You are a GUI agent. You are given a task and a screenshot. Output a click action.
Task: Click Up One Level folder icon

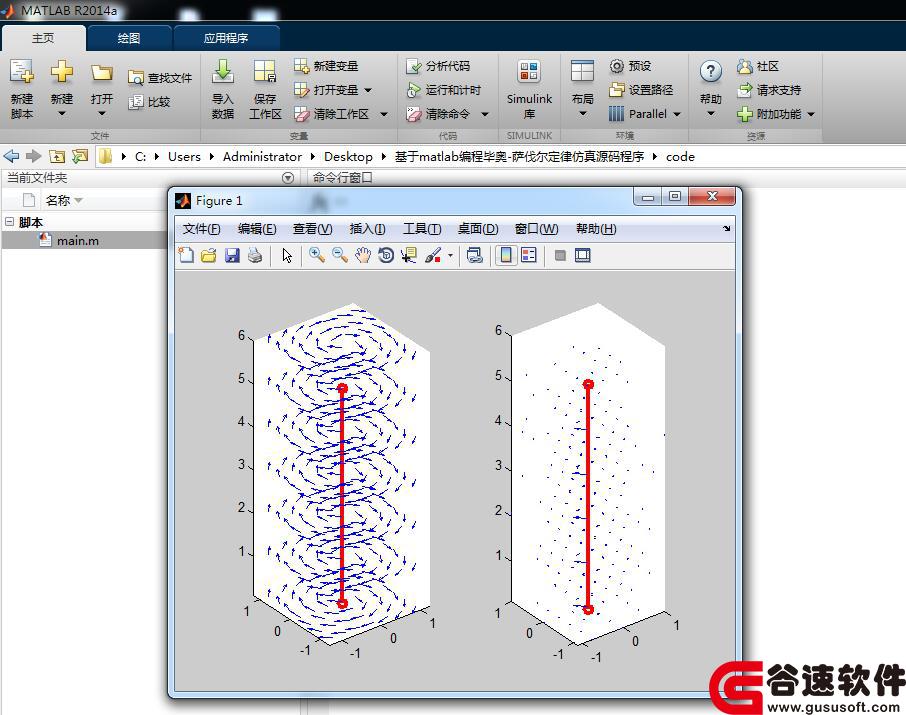point(57,156)
